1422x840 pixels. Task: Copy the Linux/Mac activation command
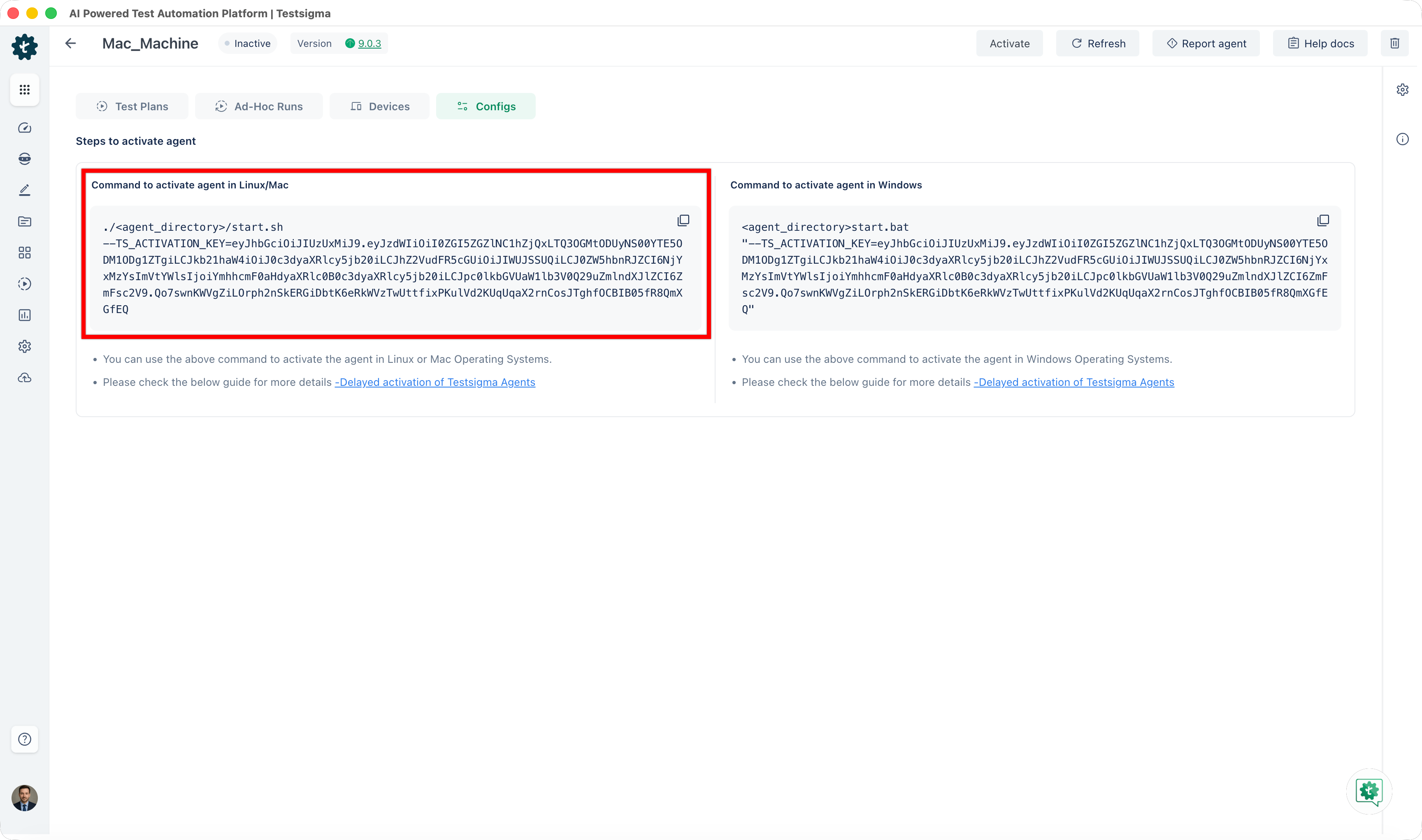(x=683, y=220)
